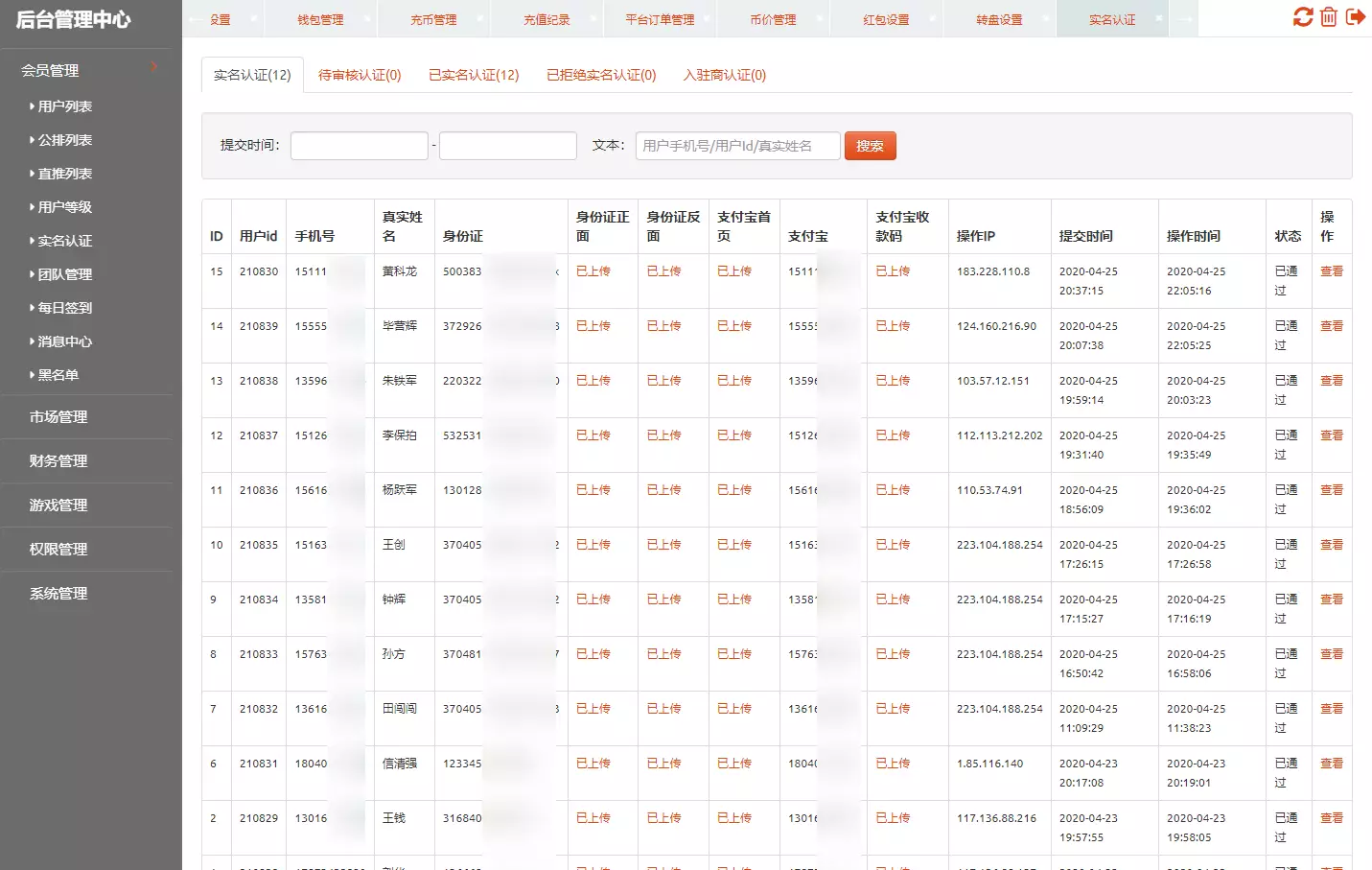Click 查看 for user 210836

coord(1332,490)
